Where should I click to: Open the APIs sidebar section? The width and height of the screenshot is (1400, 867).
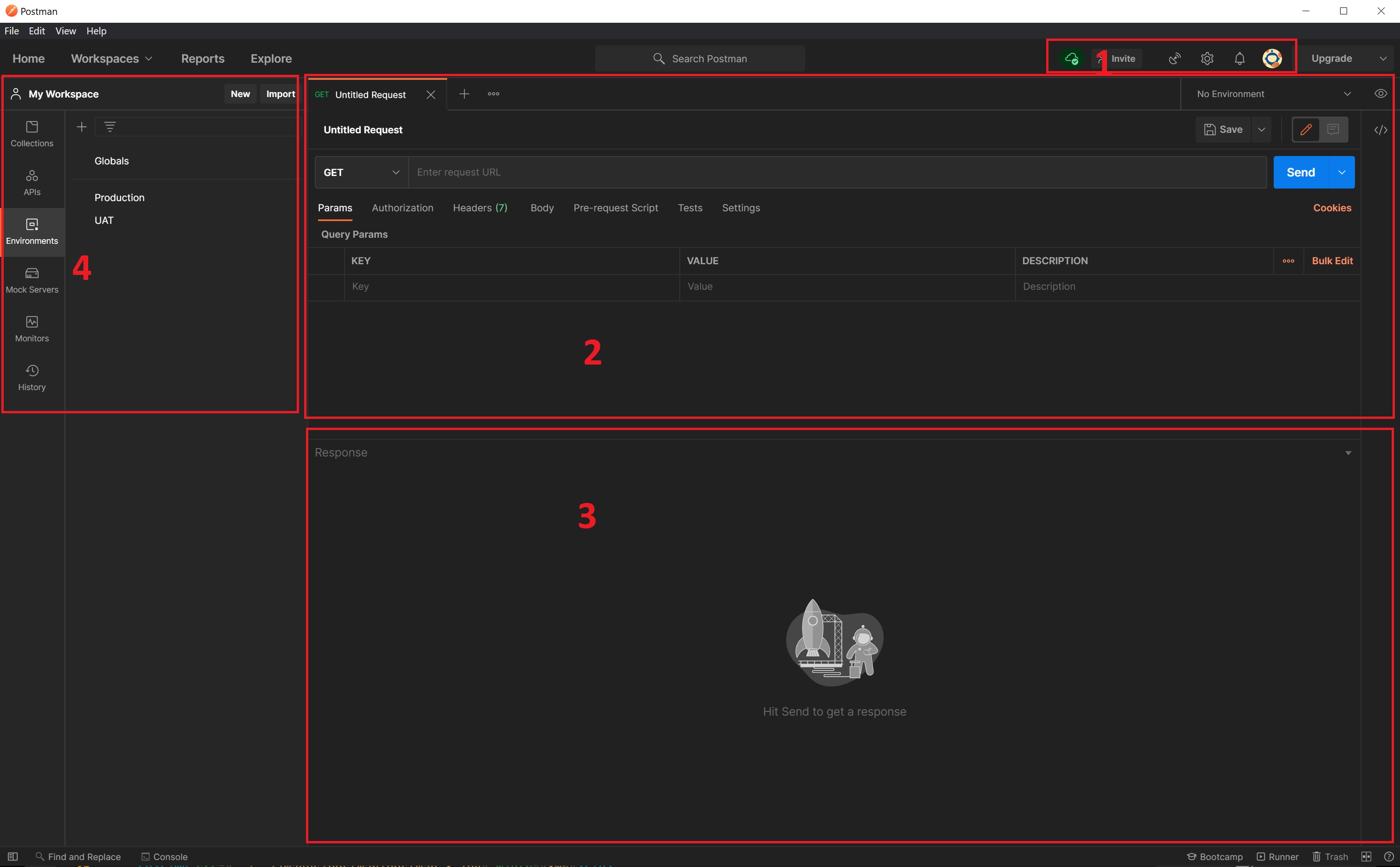[32, 183]
